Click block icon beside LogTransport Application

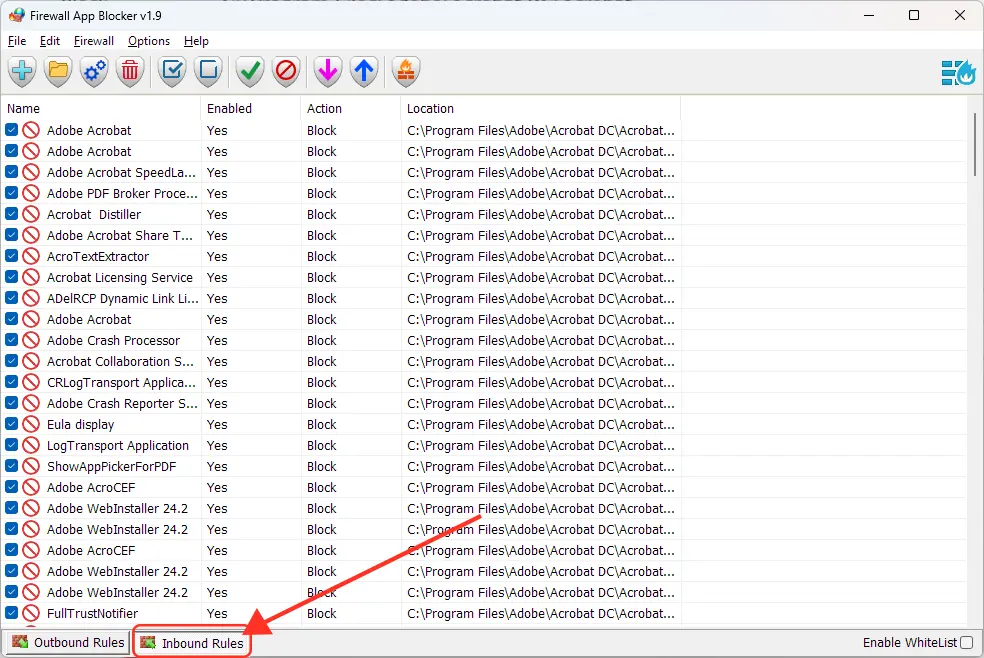click(x=31, y=445)
